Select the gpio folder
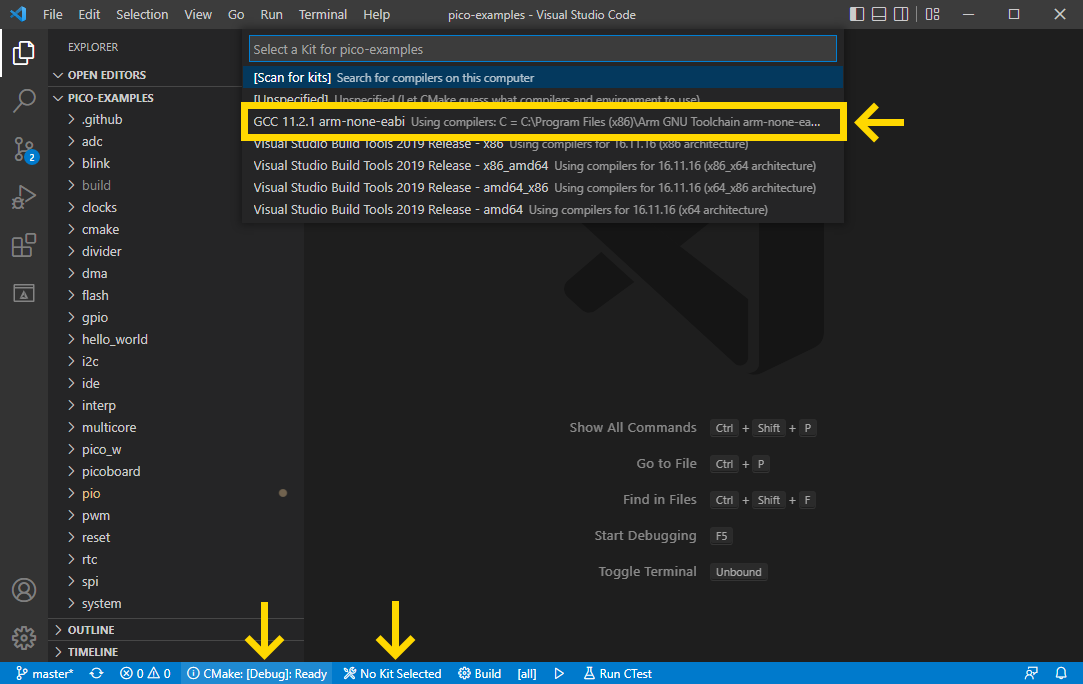The height and width of the screenshot is (684, 1083). point(95,318)
